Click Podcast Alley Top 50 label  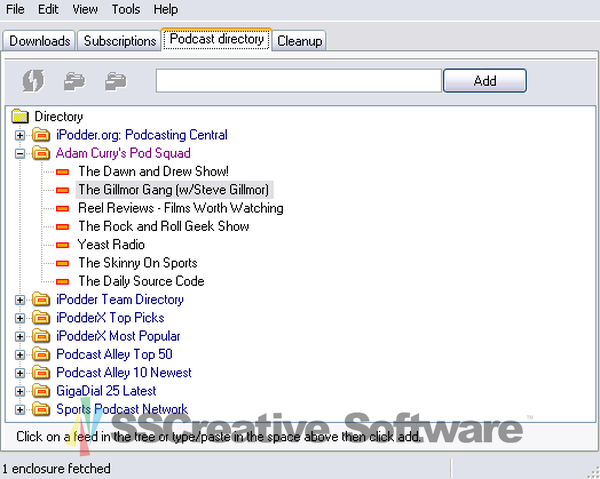(x=114, y=354)
